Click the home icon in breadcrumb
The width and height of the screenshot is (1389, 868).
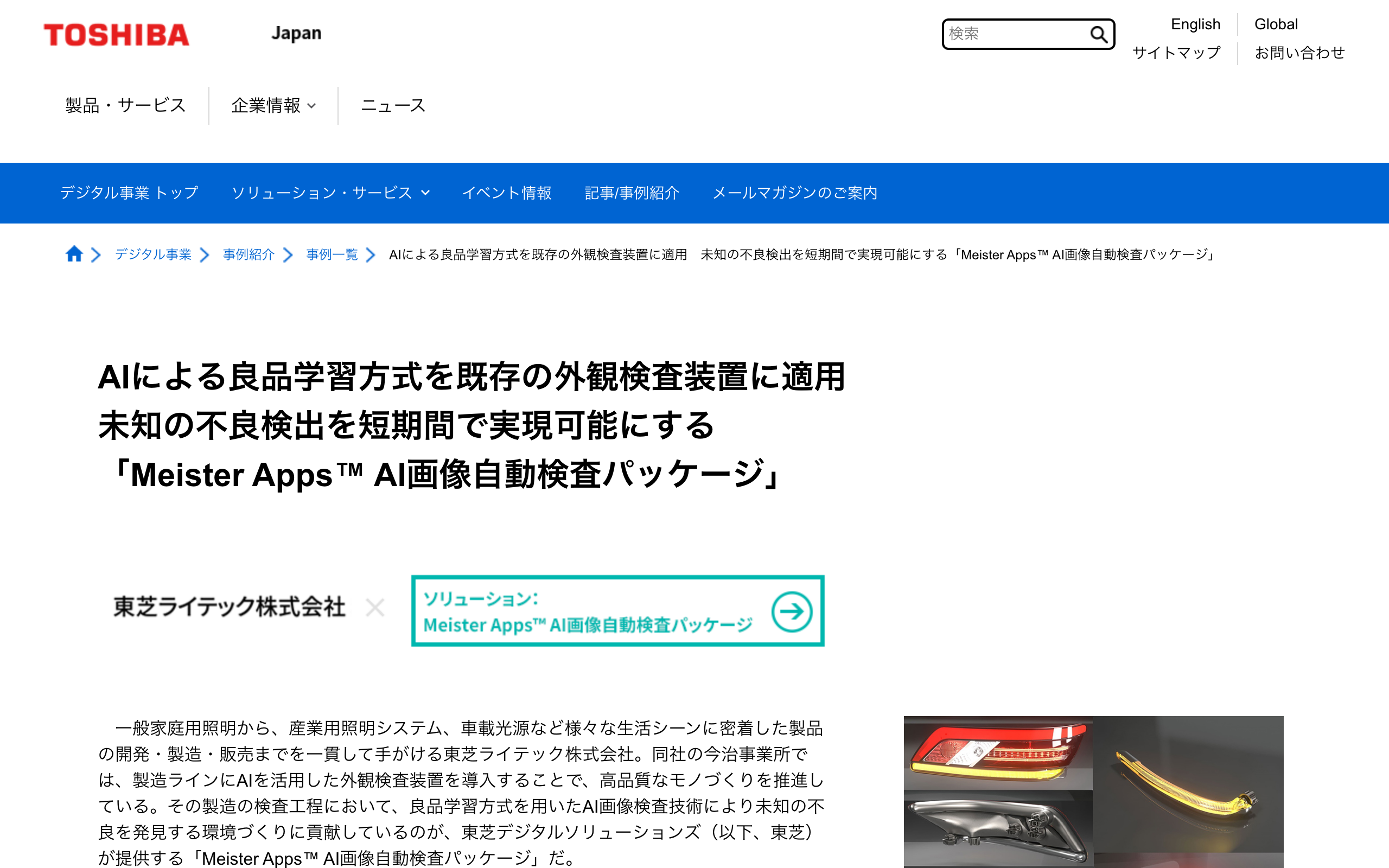point(74,254)
